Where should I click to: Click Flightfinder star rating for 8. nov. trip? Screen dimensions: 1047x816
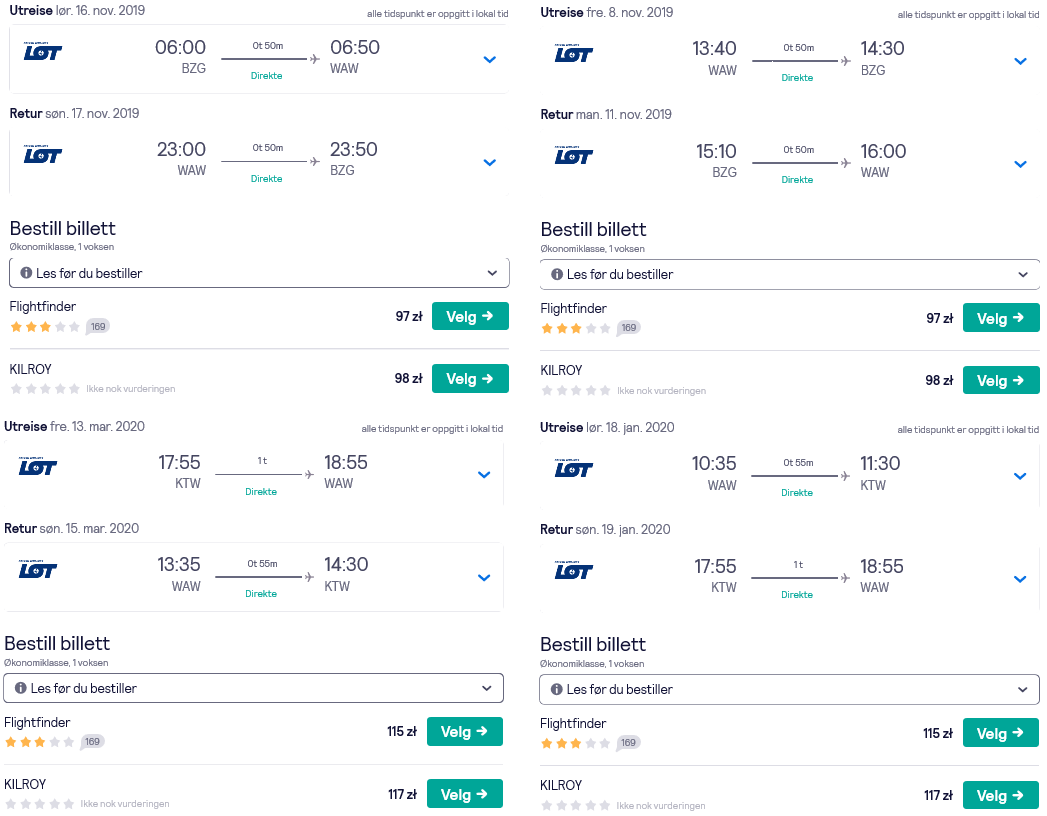tap(575, 328)
